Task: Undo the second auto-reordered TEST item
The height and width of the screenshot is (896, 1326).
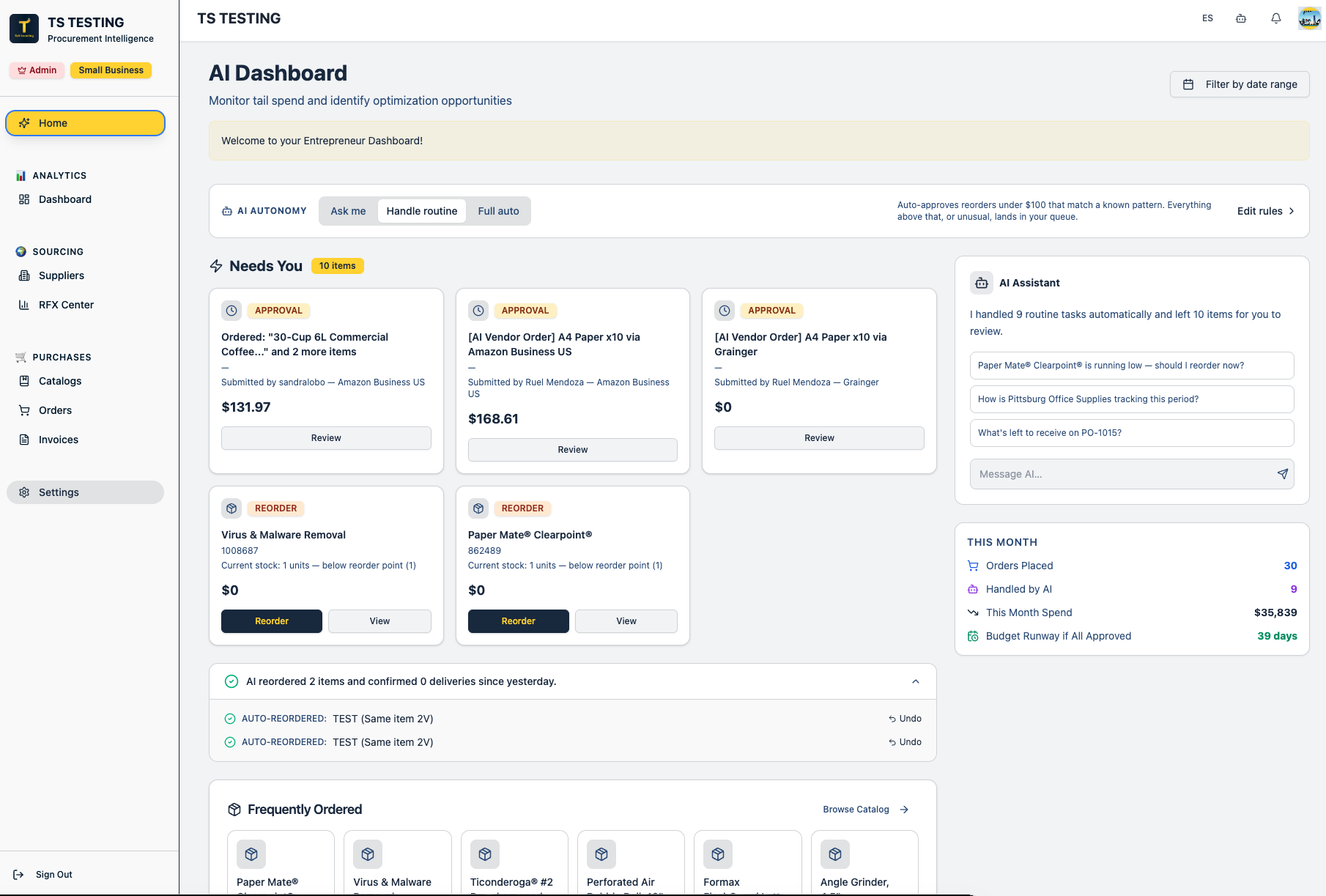Action: pyautogui.click(x=905, y=742)
